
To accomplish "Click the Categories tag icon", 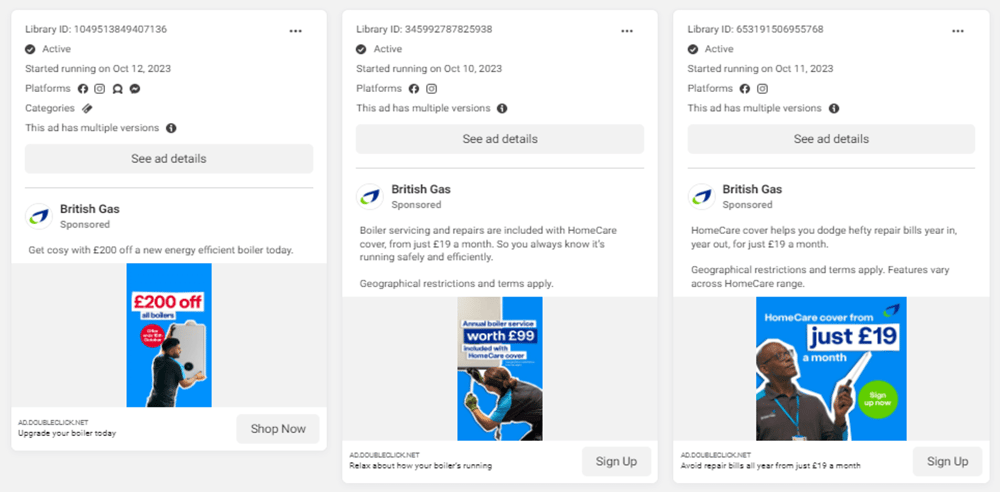I will pos(87,108).
